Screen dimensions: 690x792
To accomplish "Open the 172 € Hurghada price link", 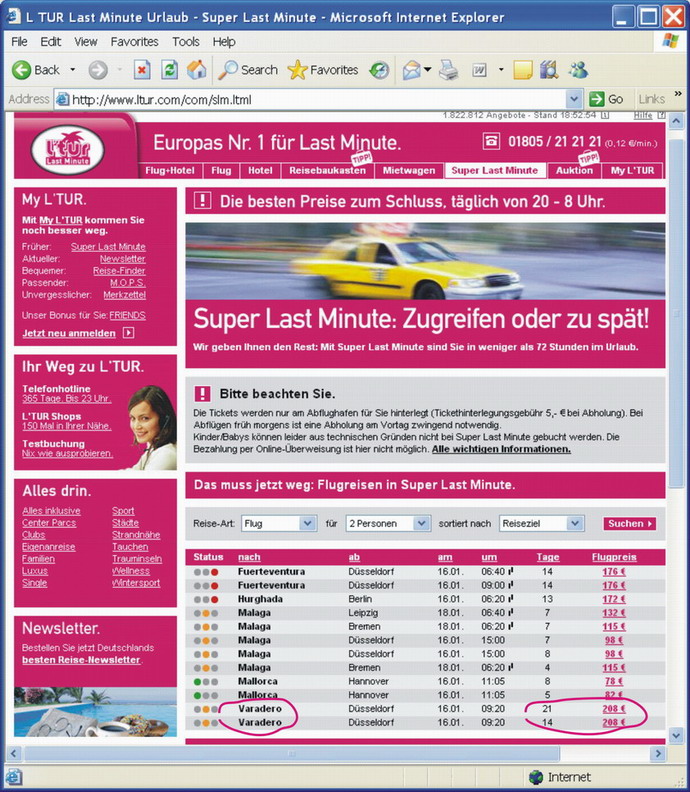I will [x=613, y=599].
